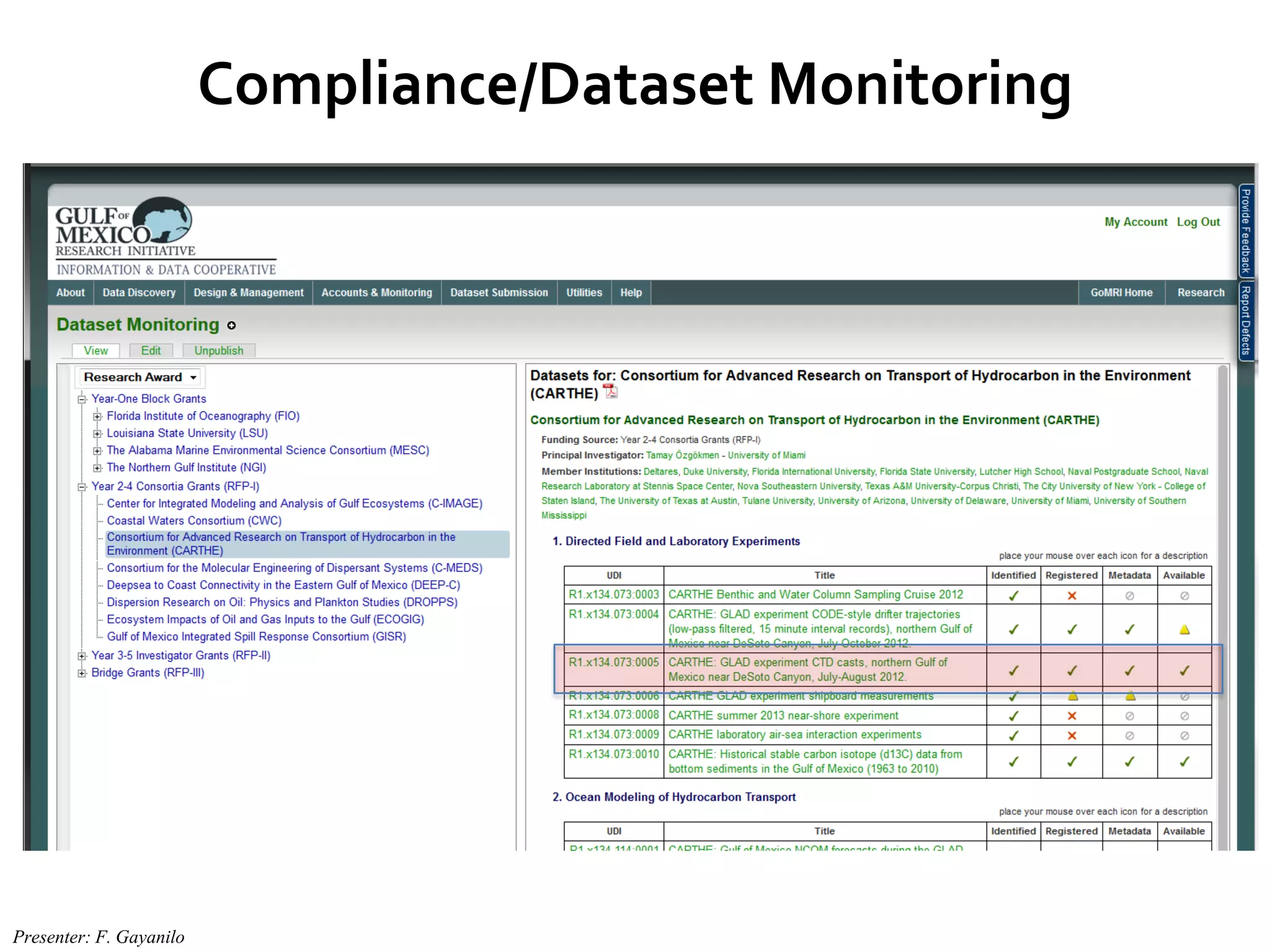Select the GISR consortium tree item
1270x952 pixels.
(x=256, y=637)
